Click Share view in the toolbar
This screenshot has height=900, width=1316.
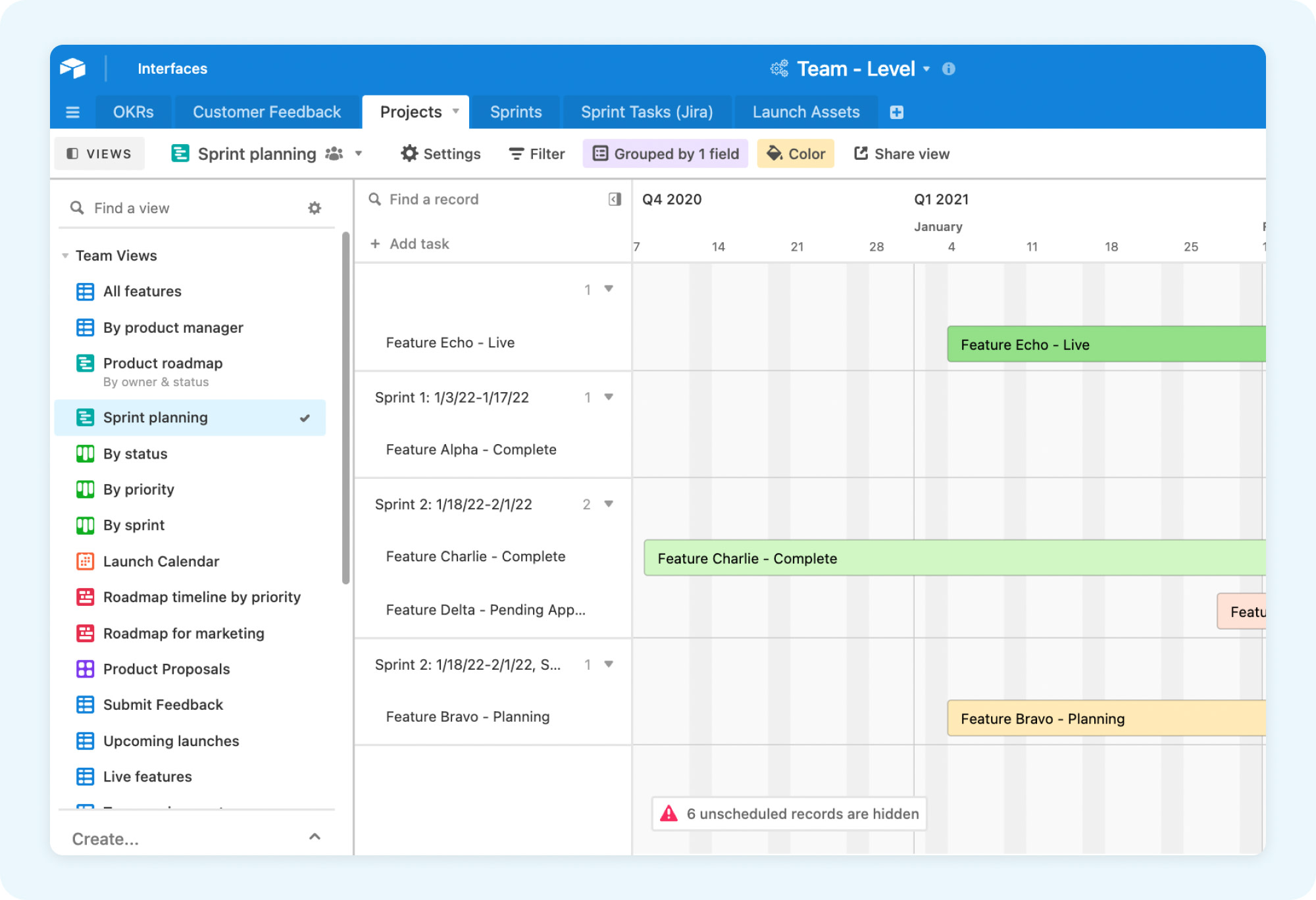click(902, 153)
